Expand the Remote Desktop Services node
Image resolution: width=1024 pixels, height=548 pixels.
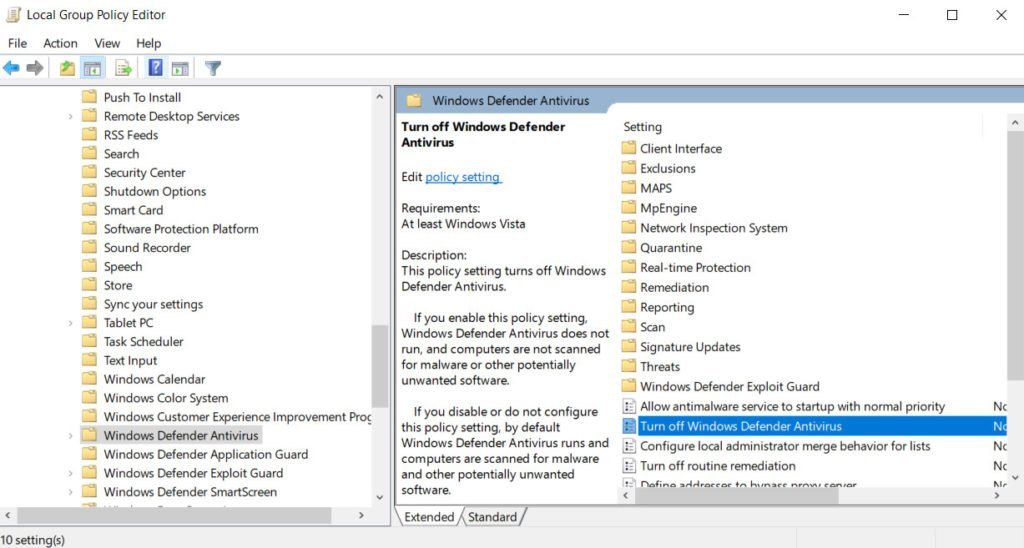point(71,116)
